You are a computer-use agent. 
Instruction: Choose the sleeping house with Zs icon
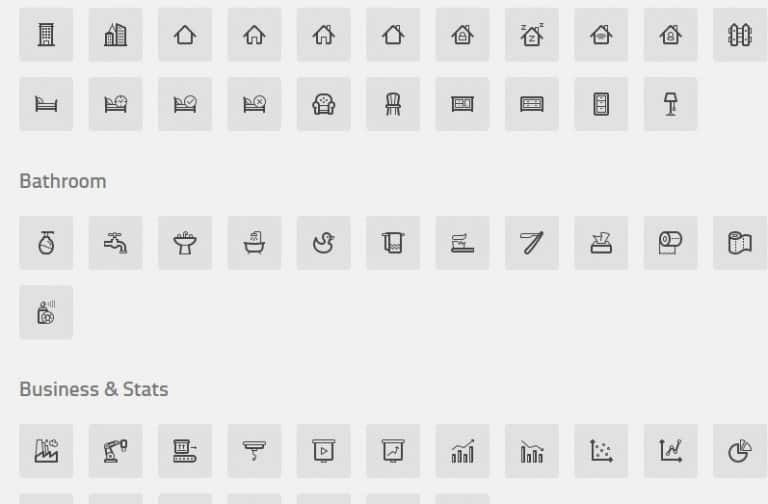point(531,34)
